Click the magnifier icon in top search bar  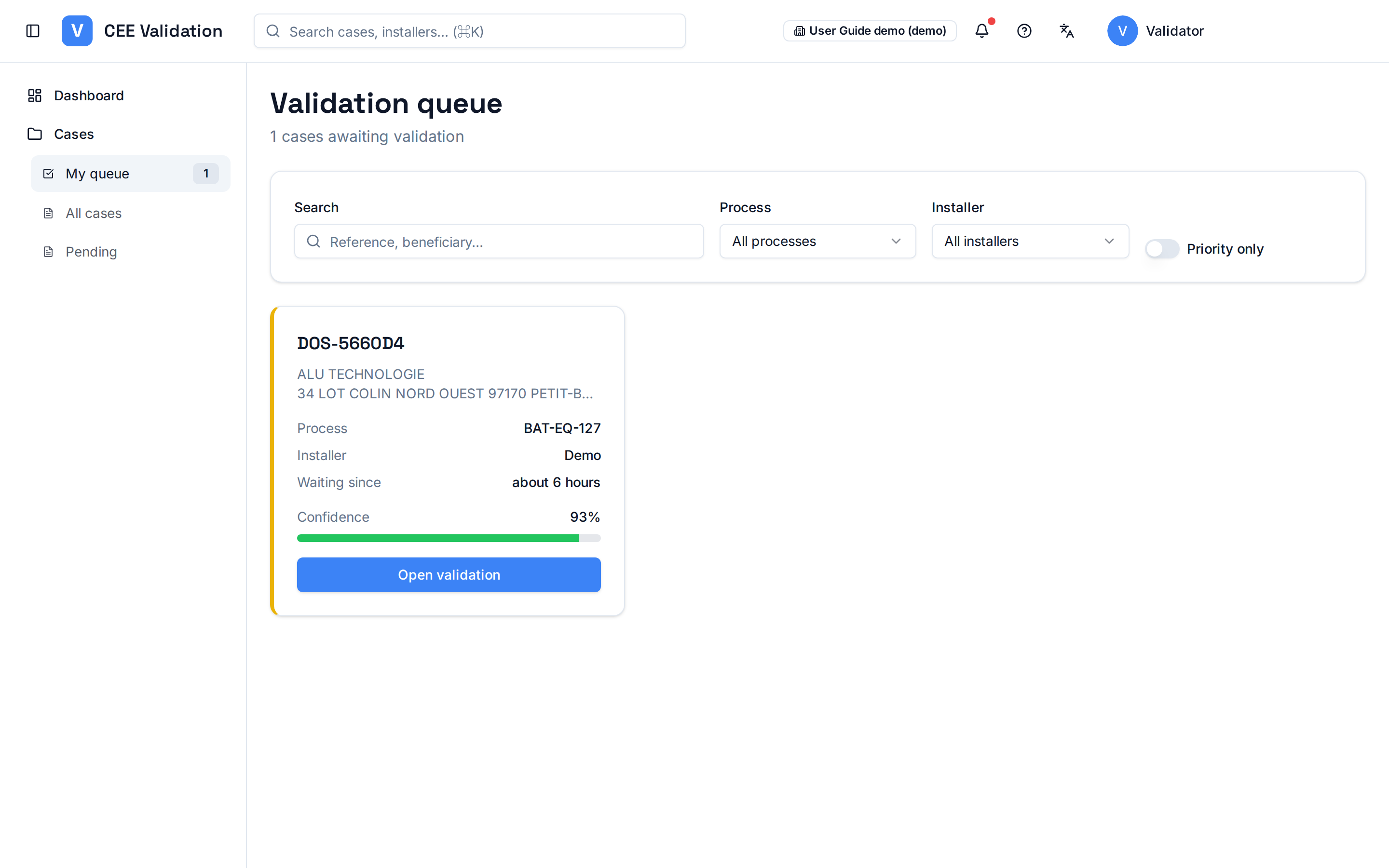tap(273, 31)
